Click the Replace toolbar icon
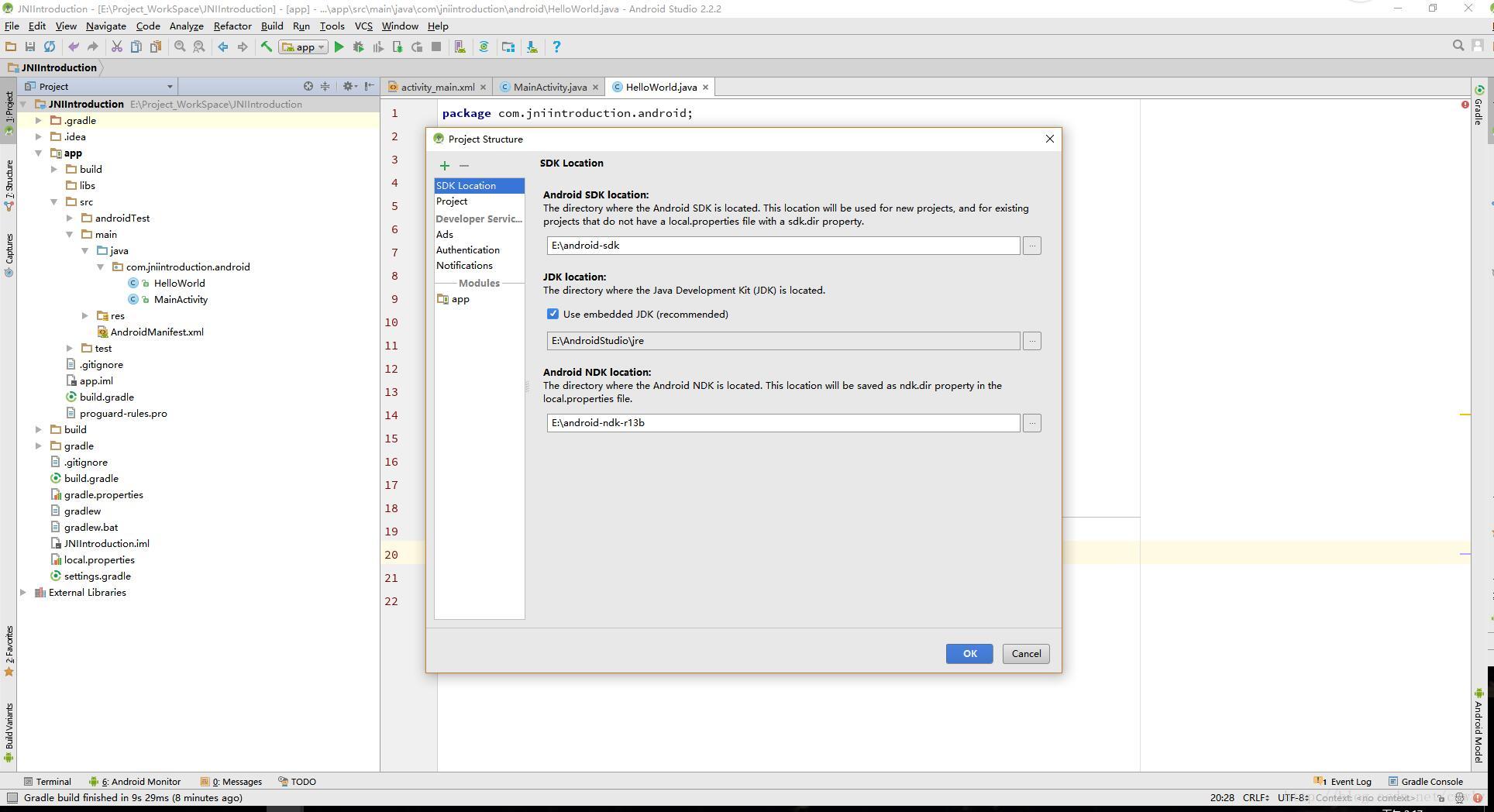This screenshot has width=1494, height=812. (x=199, y=47)
